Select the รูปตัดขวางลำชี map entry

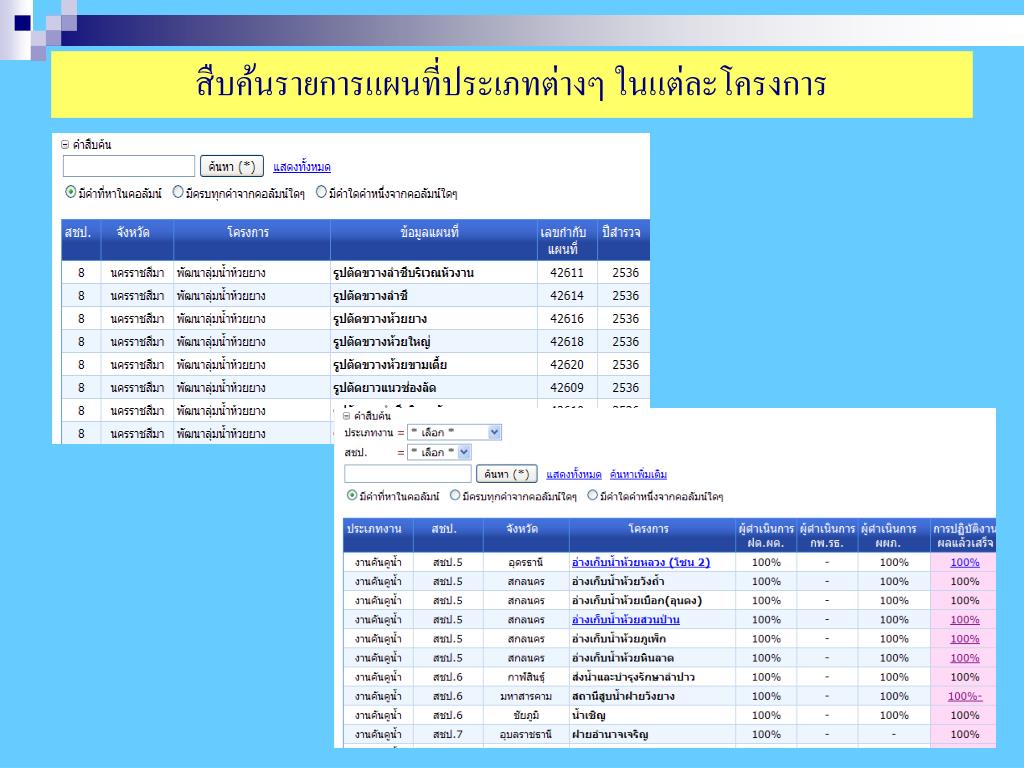(370, 296)
